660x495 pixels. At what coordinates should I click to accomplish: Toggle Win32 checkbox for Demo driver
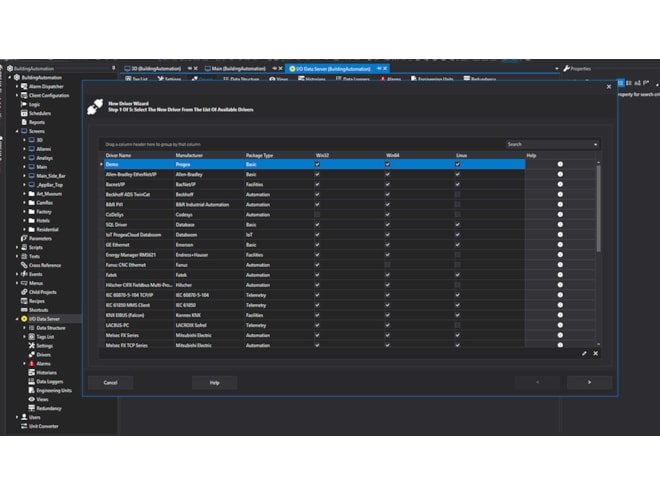[x=318, y=164]
